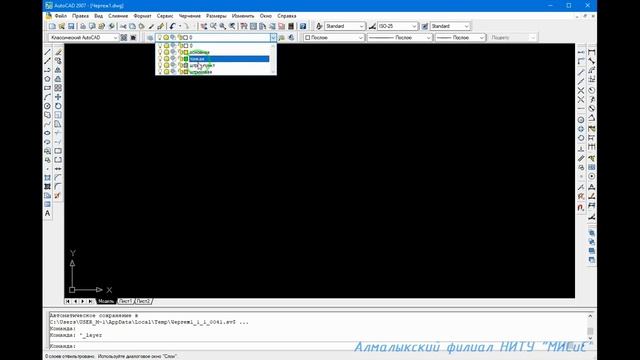Click the layer dropdown list scrollbar
This screenshot has width=640, height=360.
pyautogui.click(x=273, y=59)
